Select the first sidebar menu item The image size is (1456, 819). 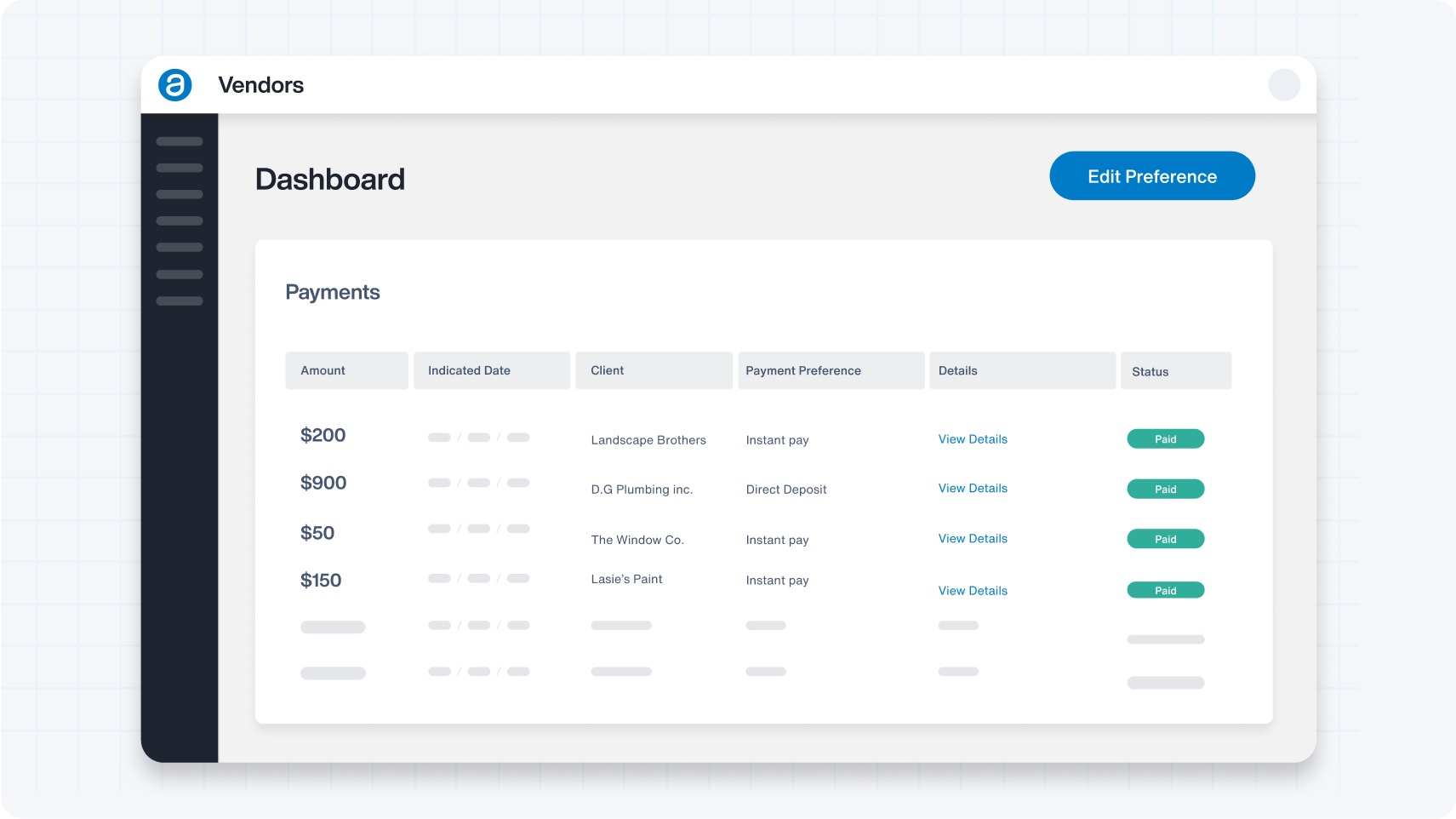coord(180,141)
